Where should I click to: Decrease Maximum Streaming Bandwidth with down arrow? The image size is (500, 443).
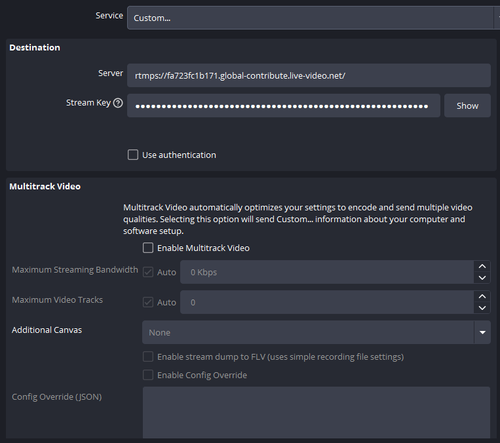(482, 278)
